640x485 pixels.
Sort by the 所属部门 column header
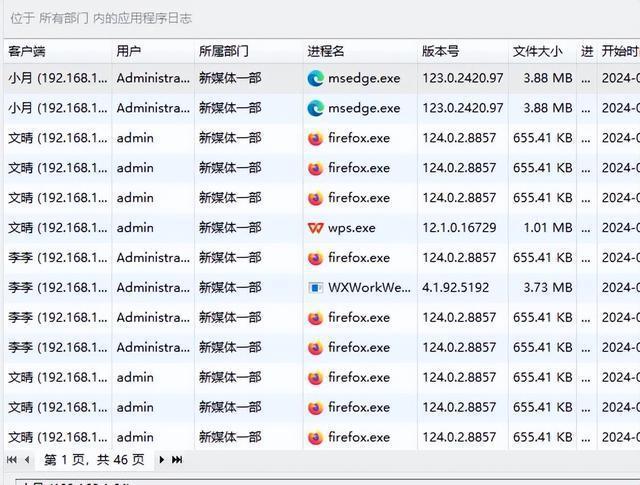(249, 51)
